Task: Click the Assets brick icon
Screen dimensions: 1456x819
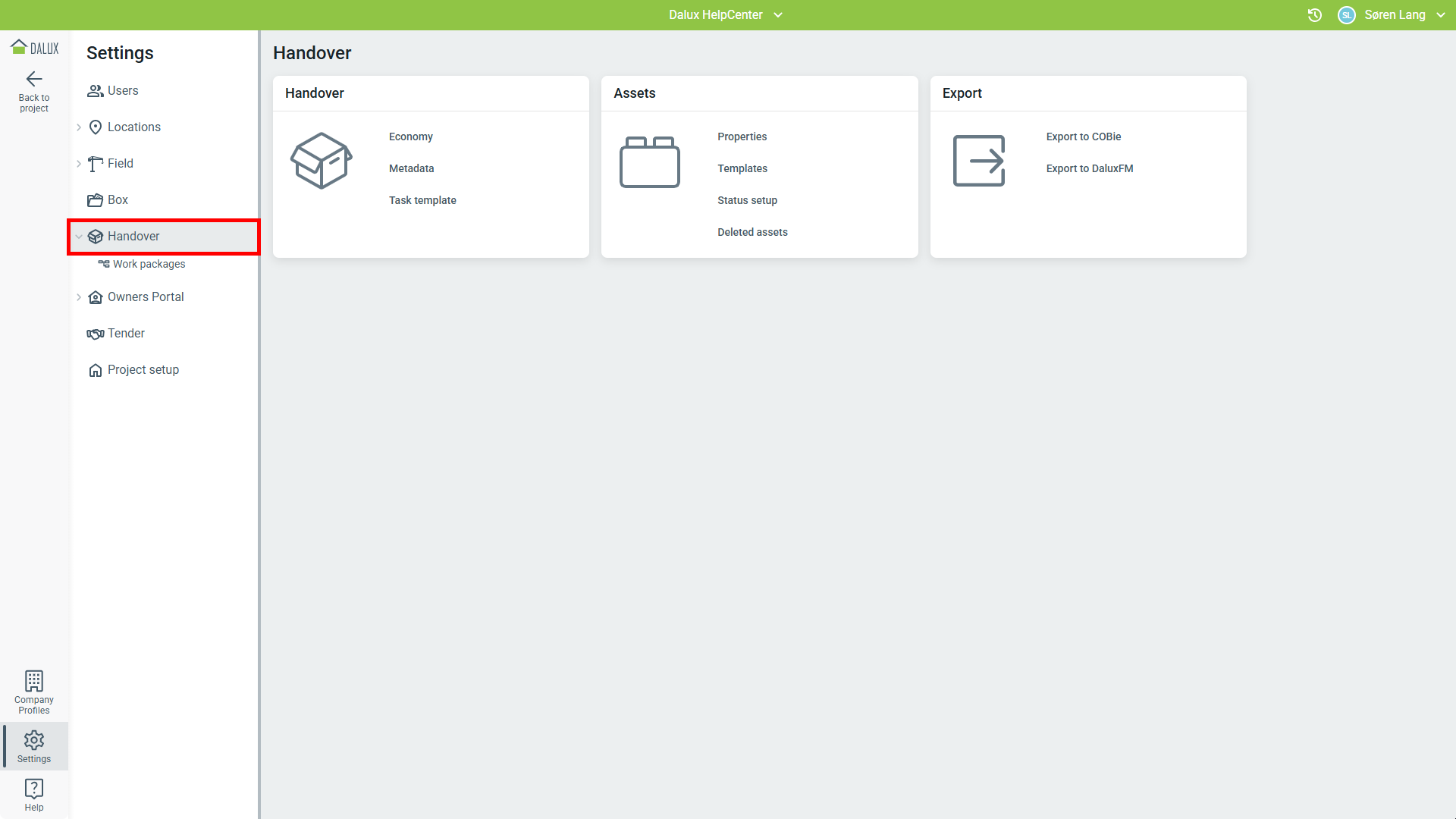Action: (650, 162)
